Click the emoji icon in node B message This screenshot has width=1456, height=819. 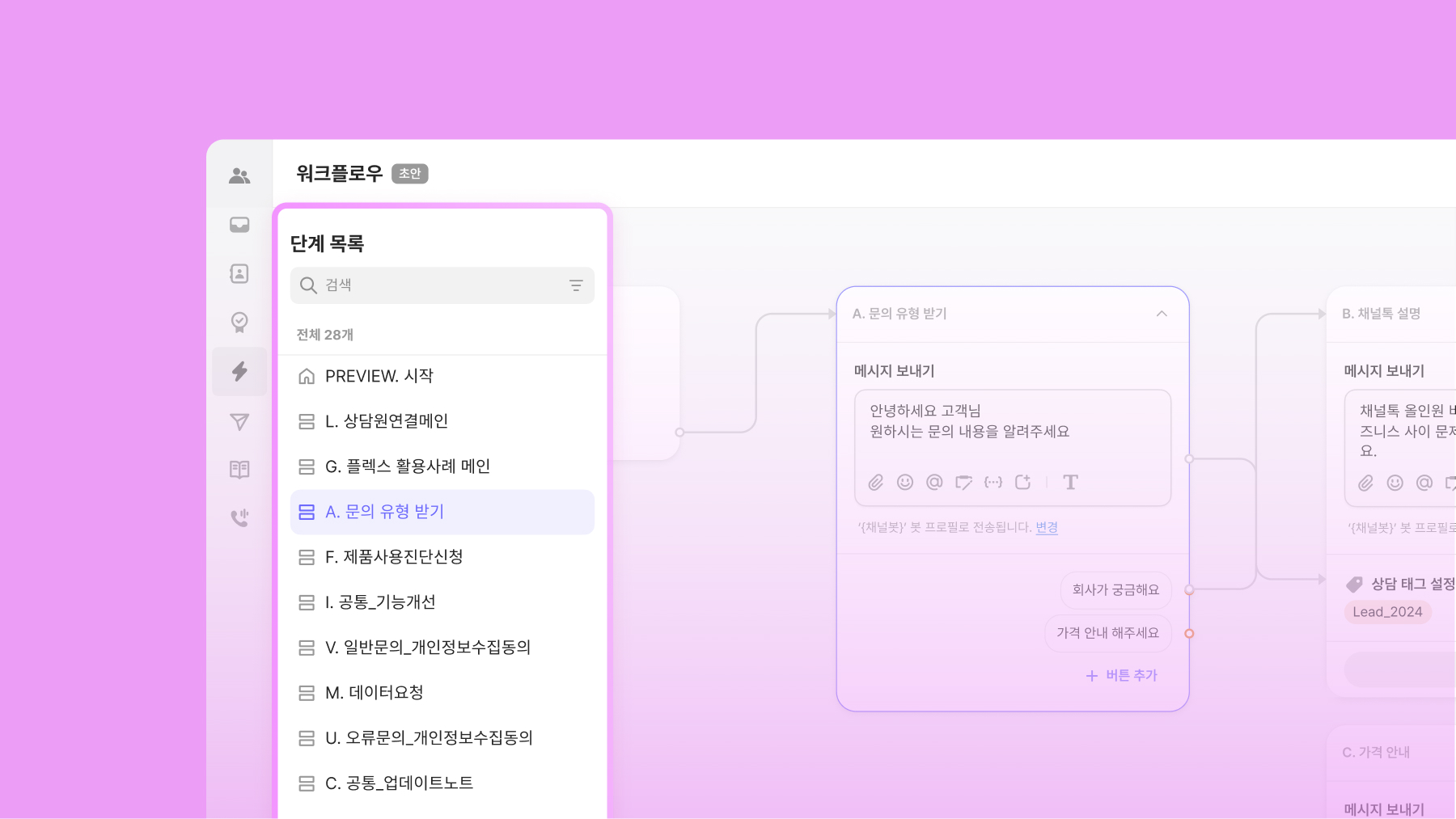1395,483
